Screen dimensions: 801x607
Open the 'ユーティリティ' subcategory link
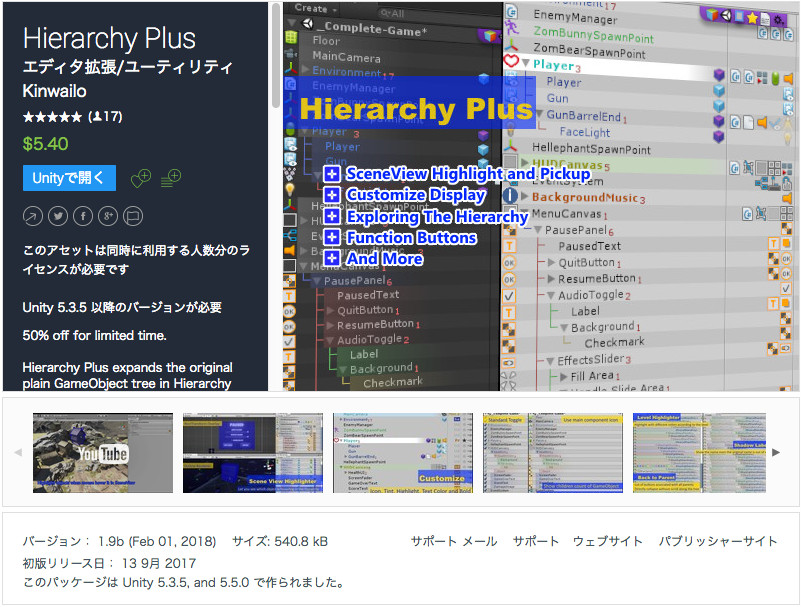(178, 67)
